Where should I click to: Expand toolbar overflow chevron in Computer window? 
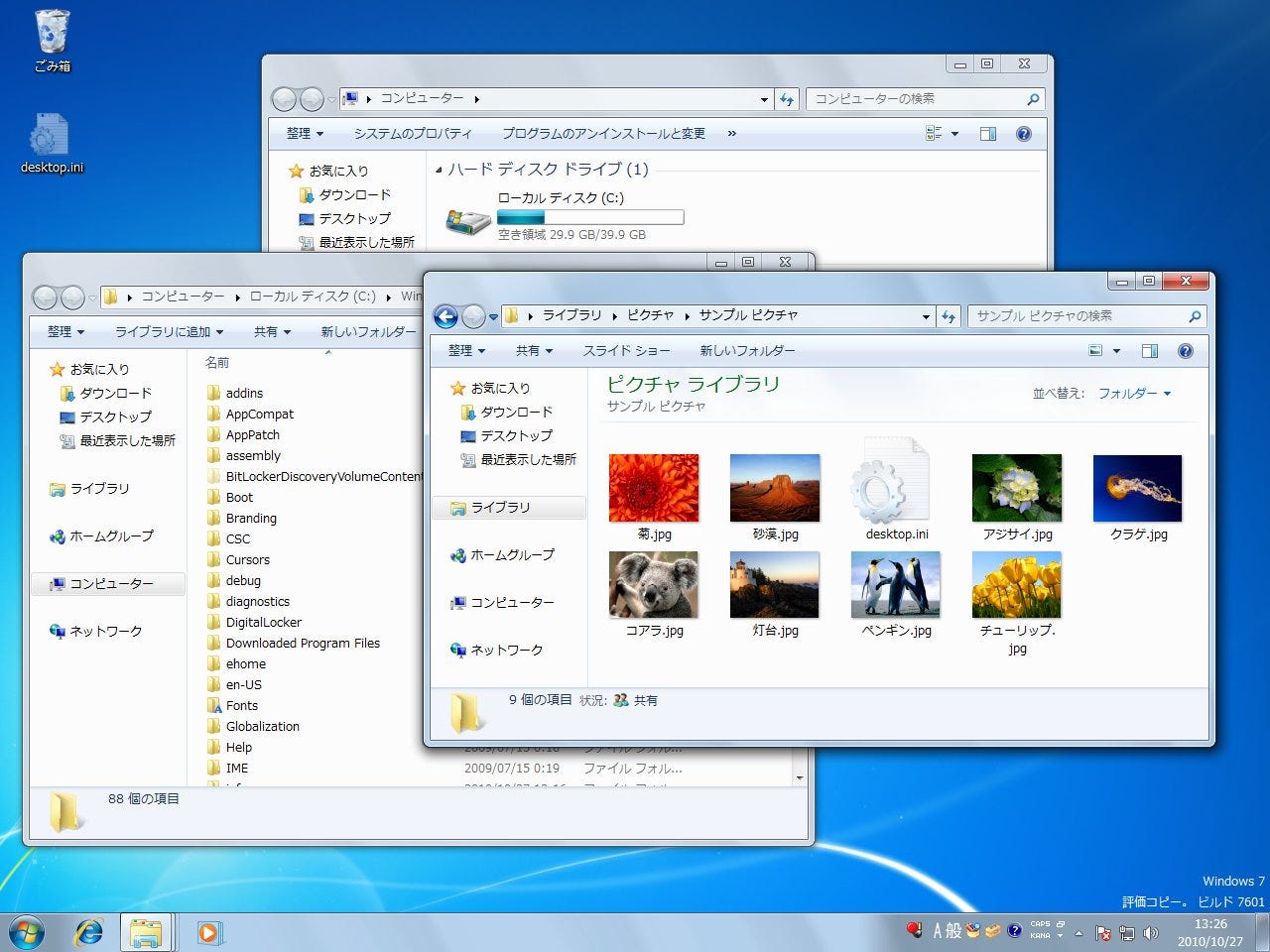pos(732,133)
